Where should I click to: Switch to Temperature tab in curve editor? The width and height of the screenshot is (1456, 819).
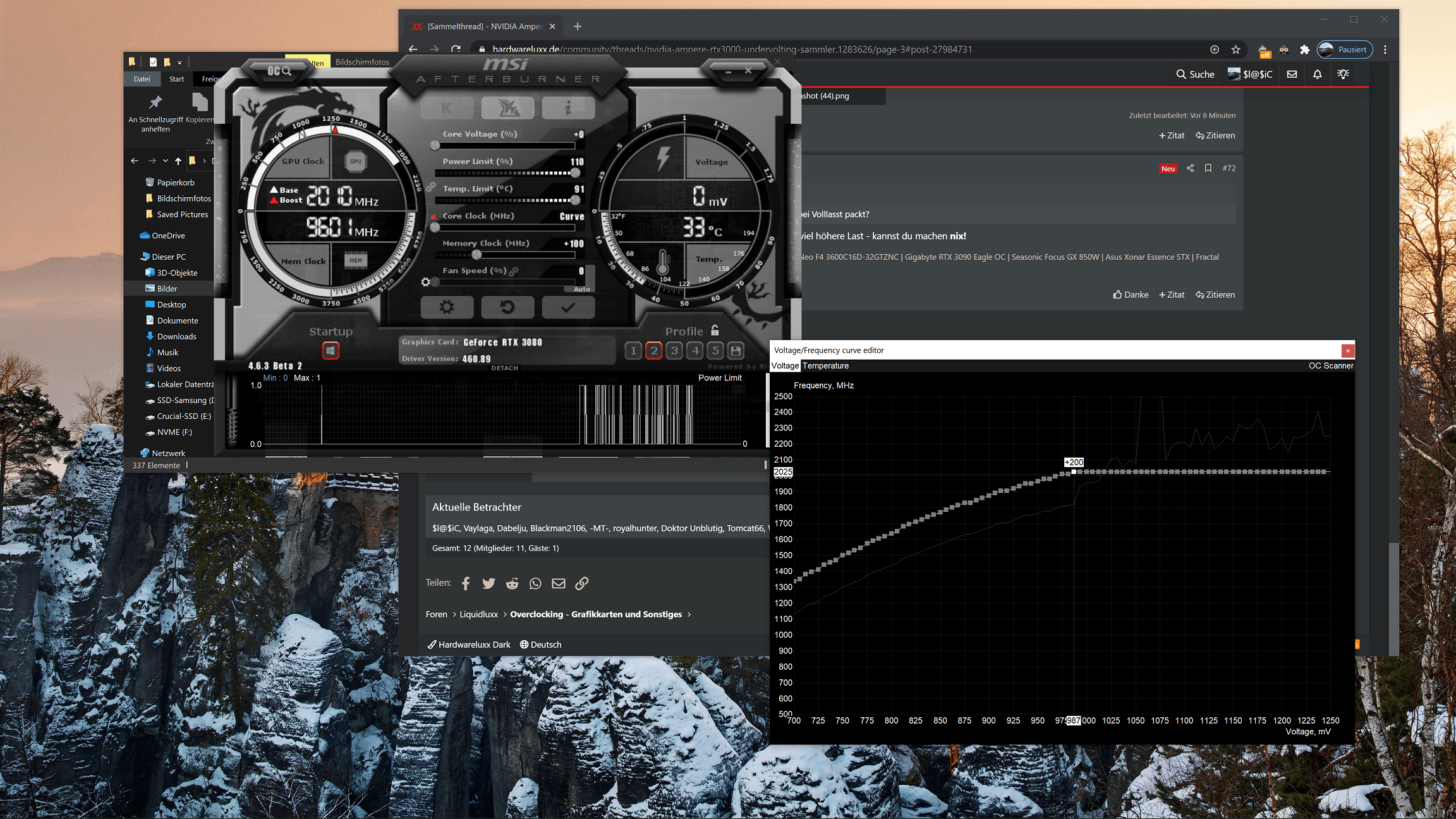pos(826,366)
